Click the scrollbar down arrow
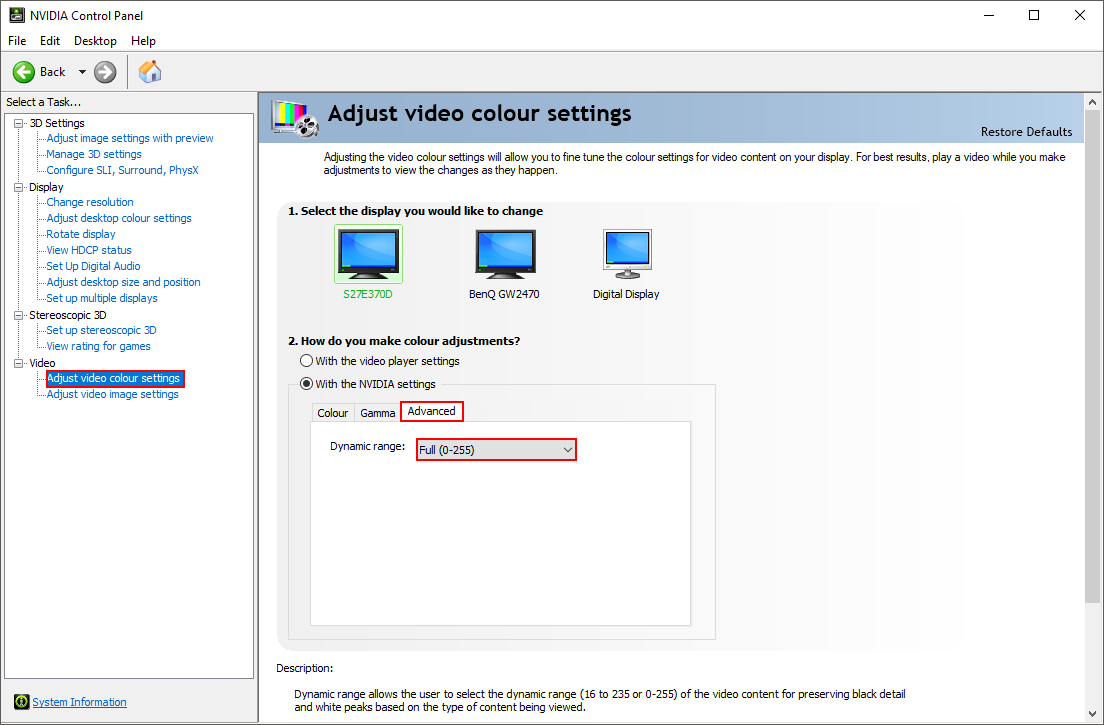 (x=1093, y=712)
